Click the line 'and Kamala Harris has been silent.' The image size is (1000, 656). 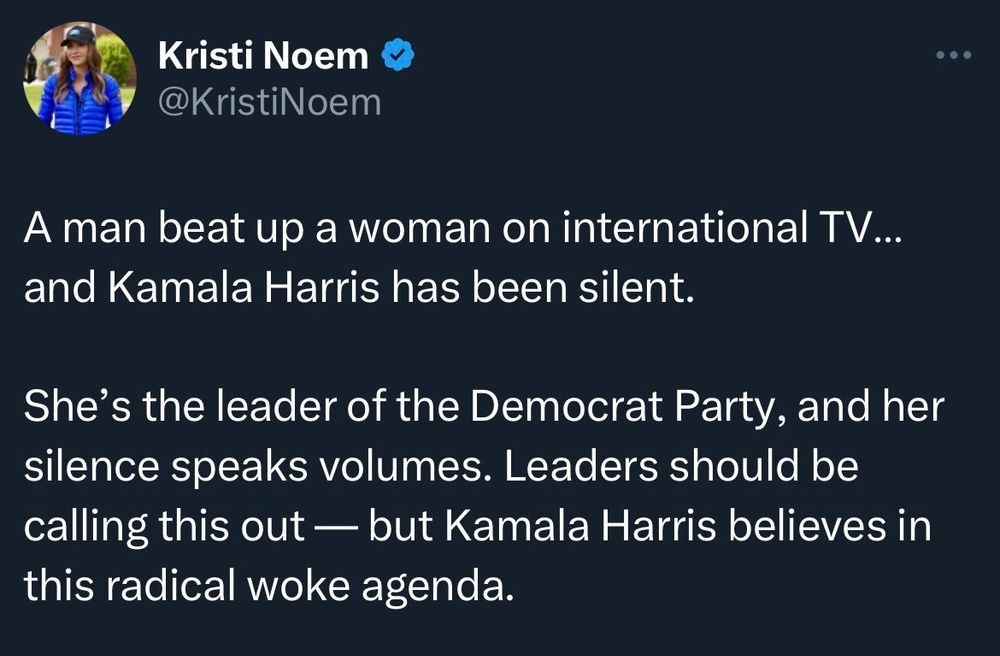[x=359, y=288]
